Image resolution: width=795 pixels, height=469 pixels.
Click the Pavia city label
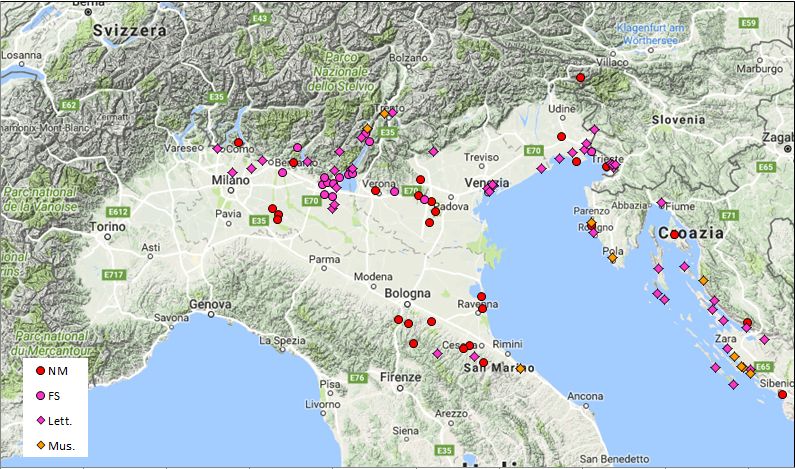click(x=228, y=213)
